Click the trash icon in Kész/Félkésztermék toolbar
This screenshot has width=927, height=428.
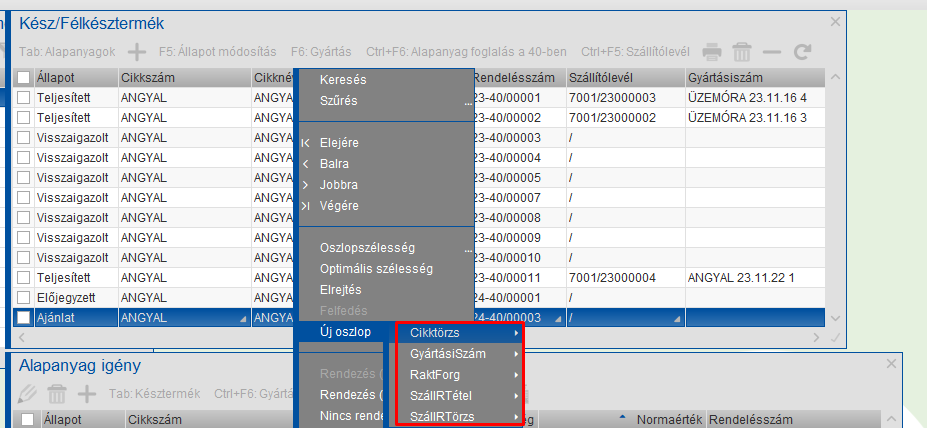point(742,52)
